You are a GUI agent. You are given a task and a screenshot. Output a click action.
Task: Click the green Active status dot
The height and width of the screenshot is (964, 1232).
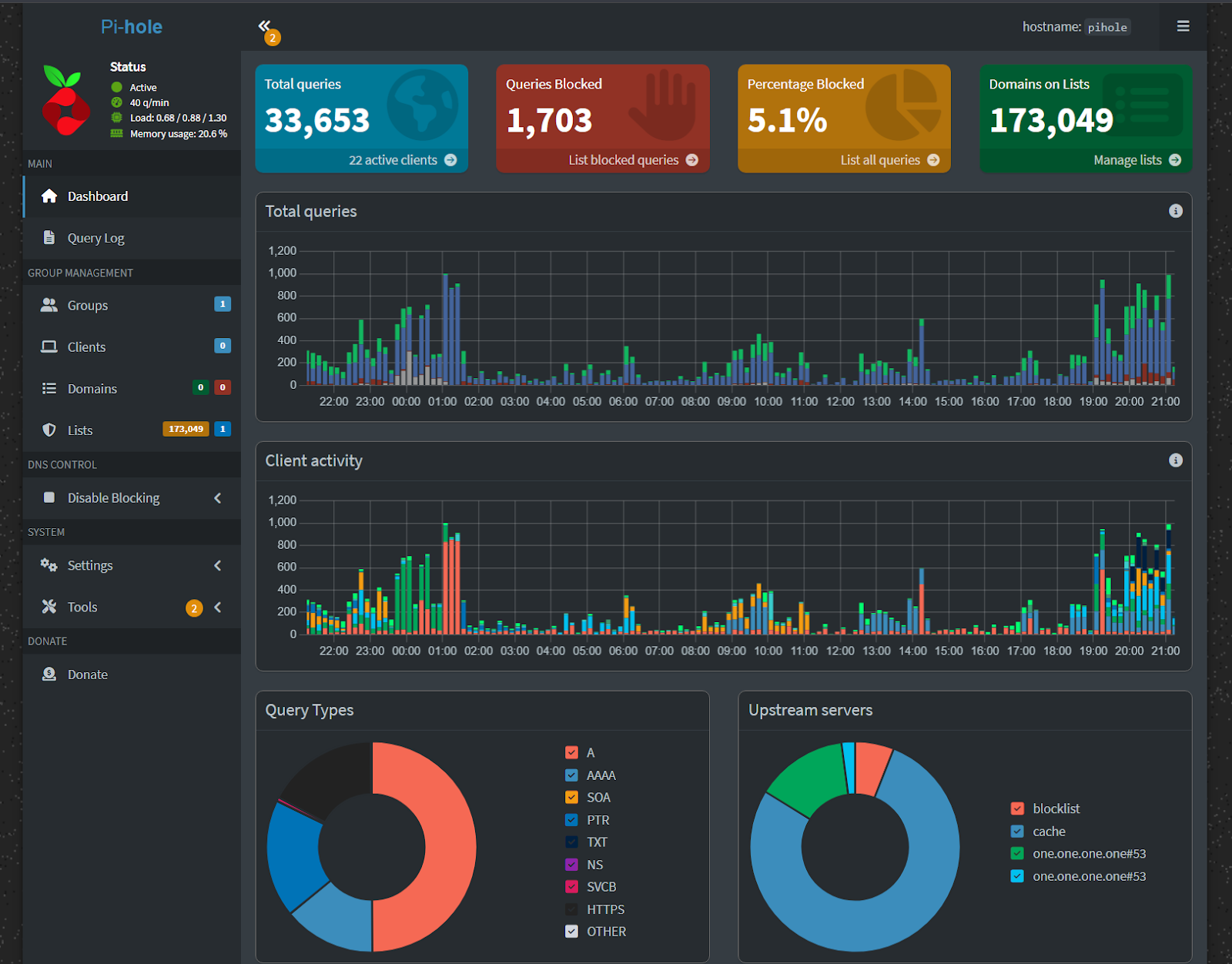tap(117, 87)
